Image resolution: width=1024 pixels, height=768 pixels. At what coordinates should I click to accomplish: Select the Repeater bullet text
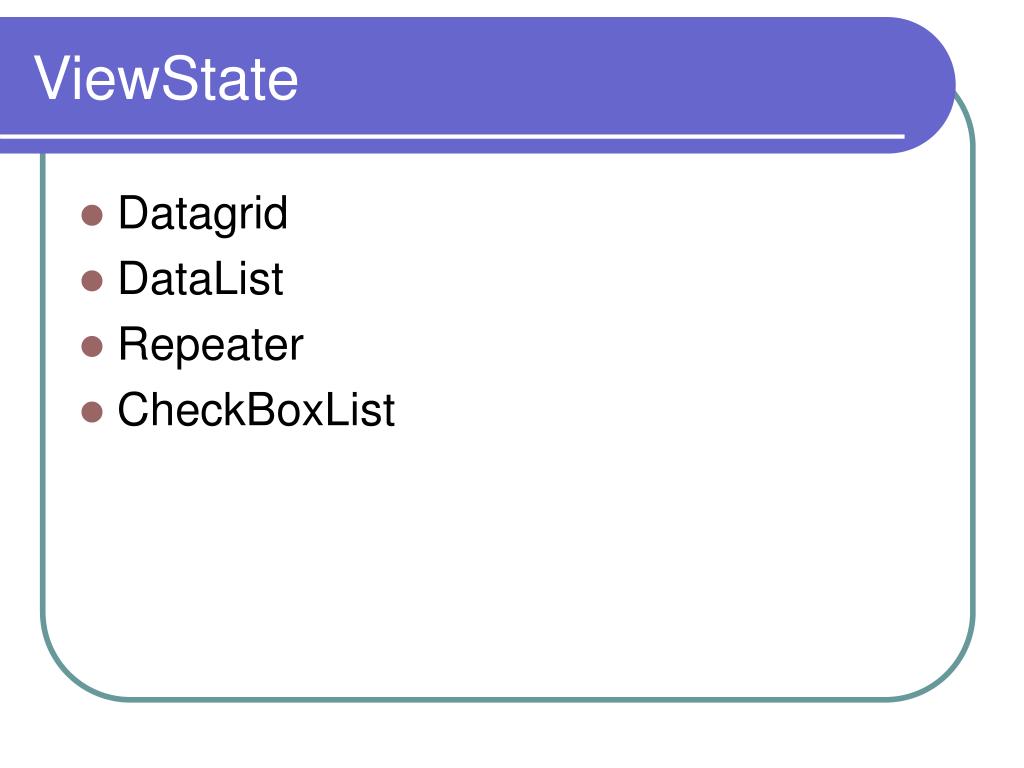coord(210,345)
